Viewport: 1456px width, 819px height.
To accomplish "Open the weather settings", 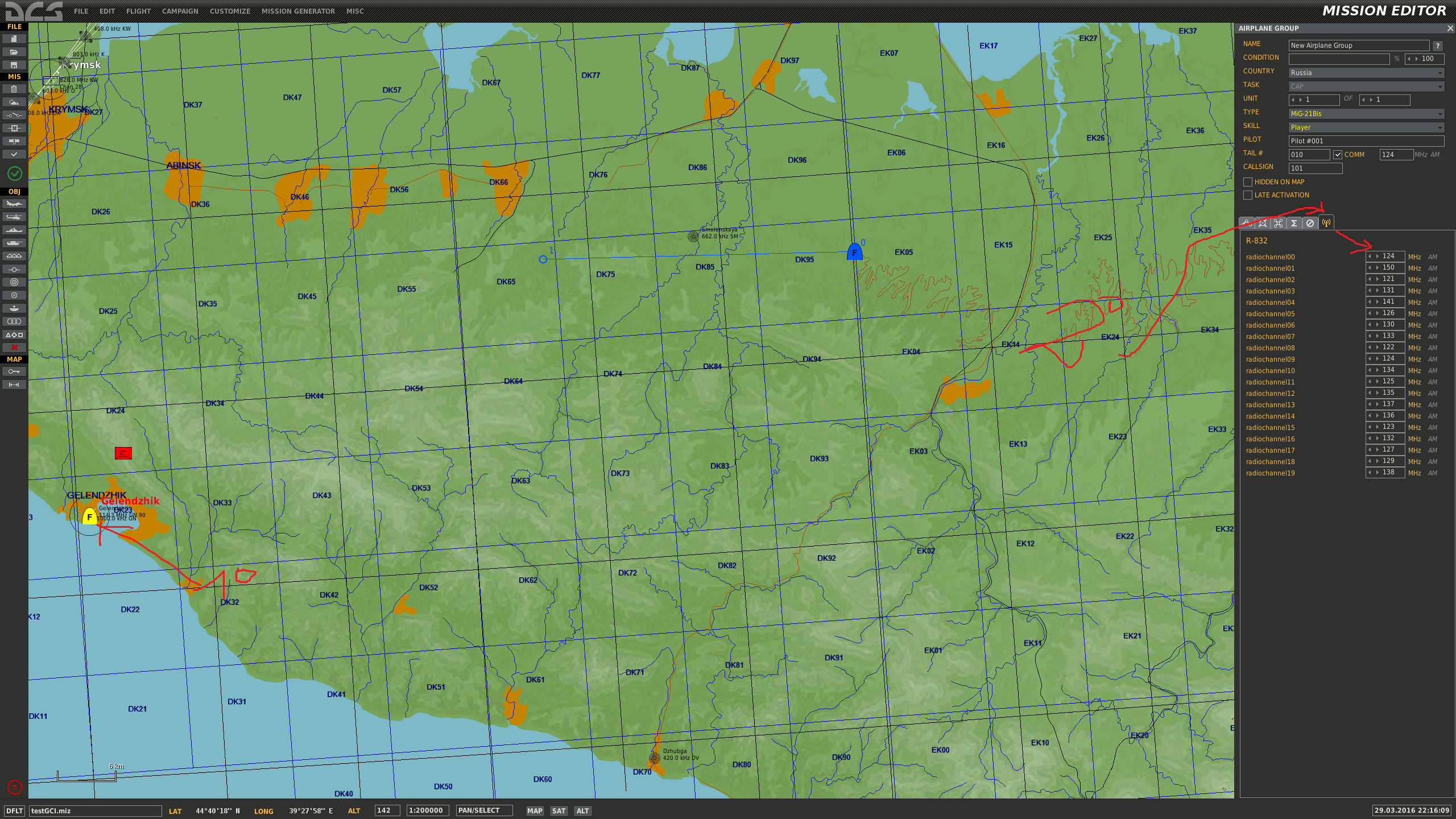I will click(14, 102).
